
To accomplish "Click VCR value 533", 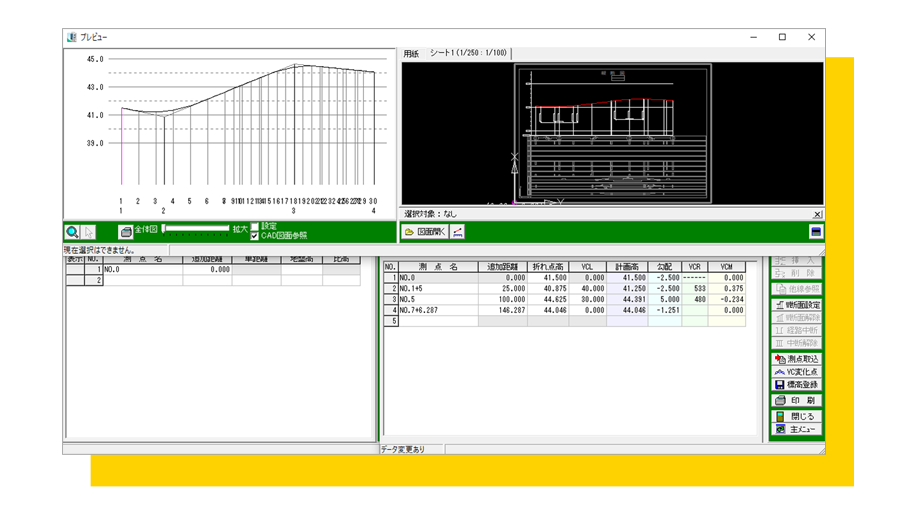I will coord(695,288).
